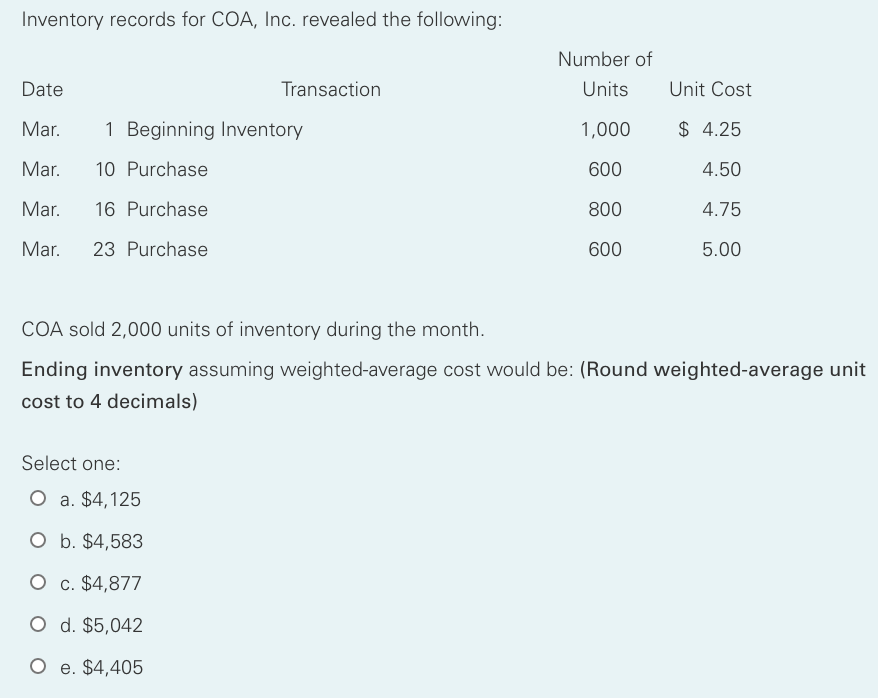Click the answer label $5,042

click(103, 625)
